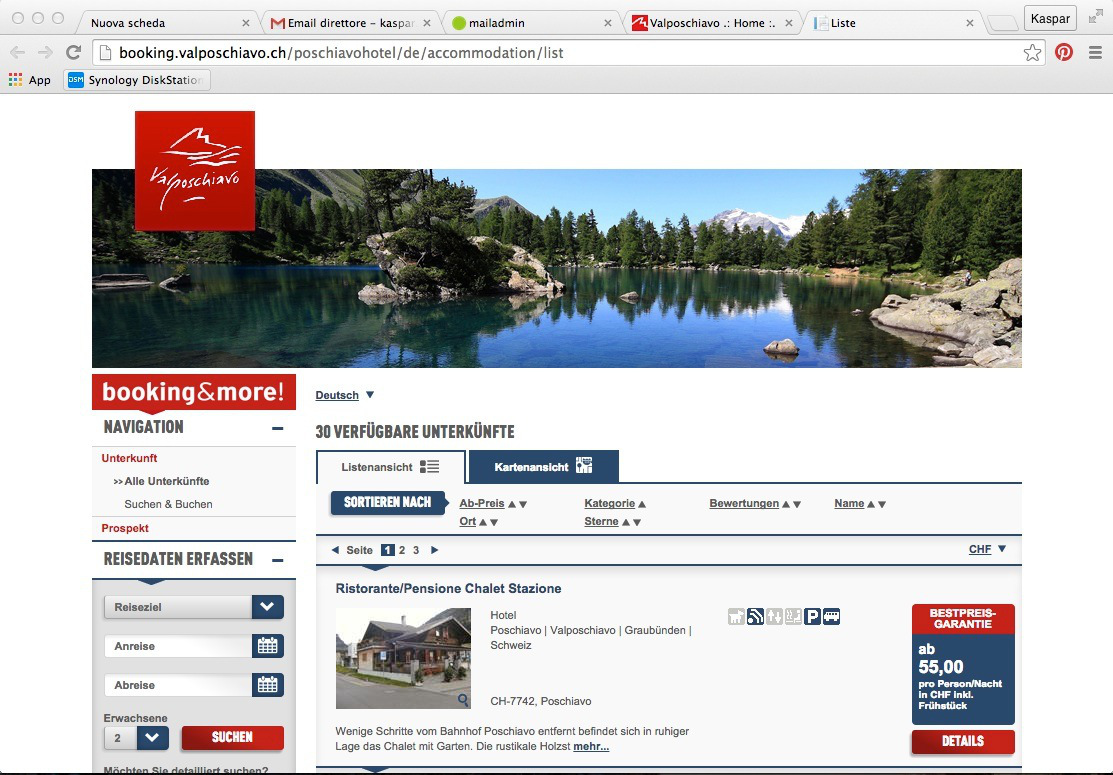Open the Abreise calendar picker icon

[x=267, y=685]
